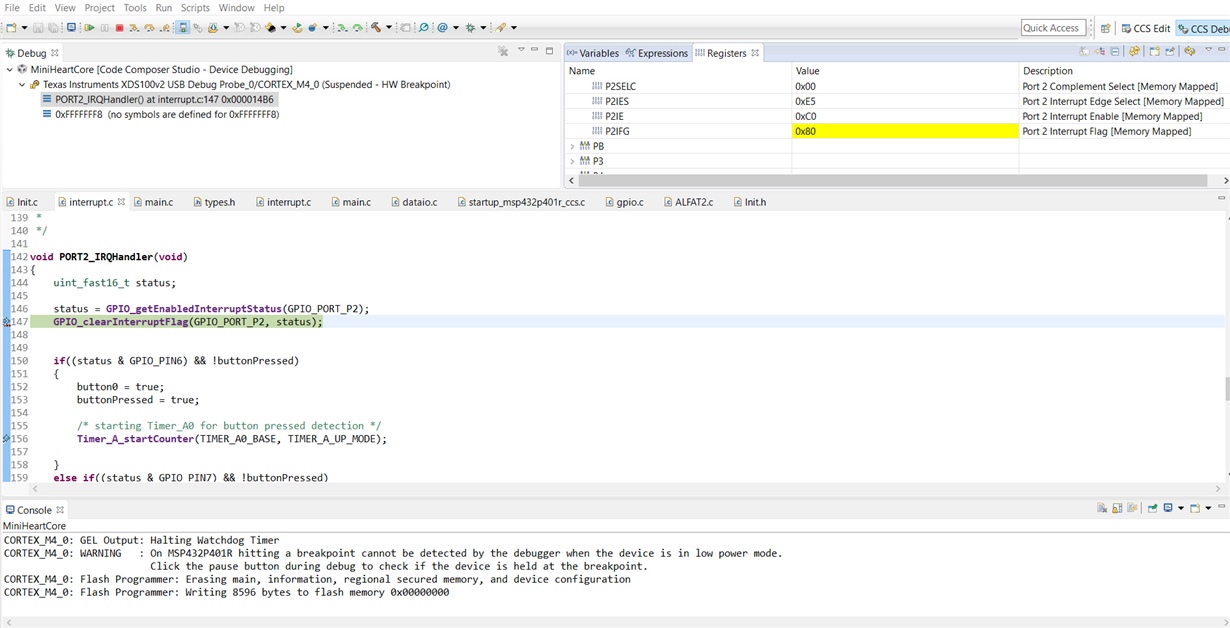Click the Open Perspective icon
Screen dimensions: 1230x628
tap(1105, 28)
